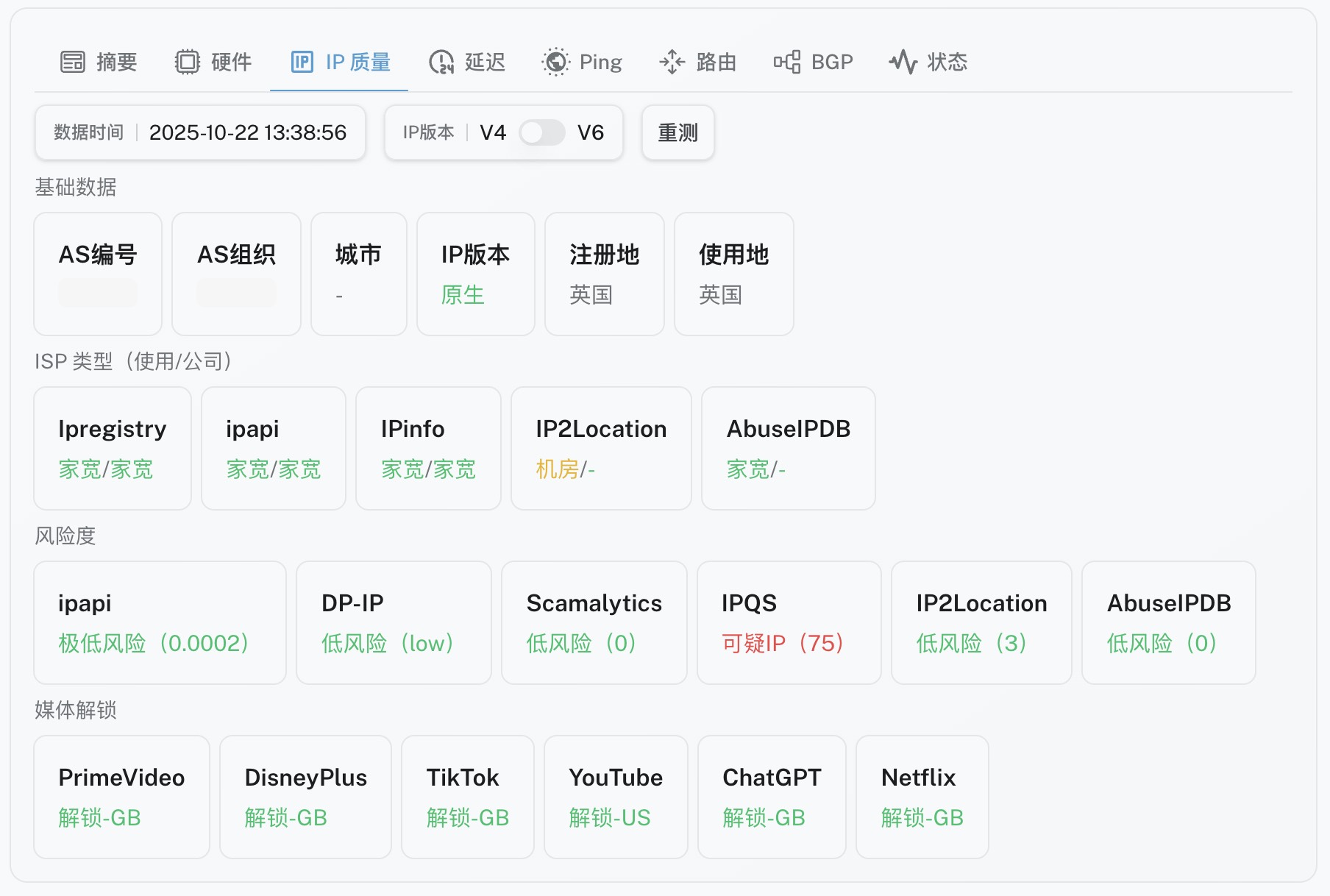The height and width of the screenshot is (896, 1330).
Task: Open the BGP tab
Action: pyautogui.click(x=831, y=62)
